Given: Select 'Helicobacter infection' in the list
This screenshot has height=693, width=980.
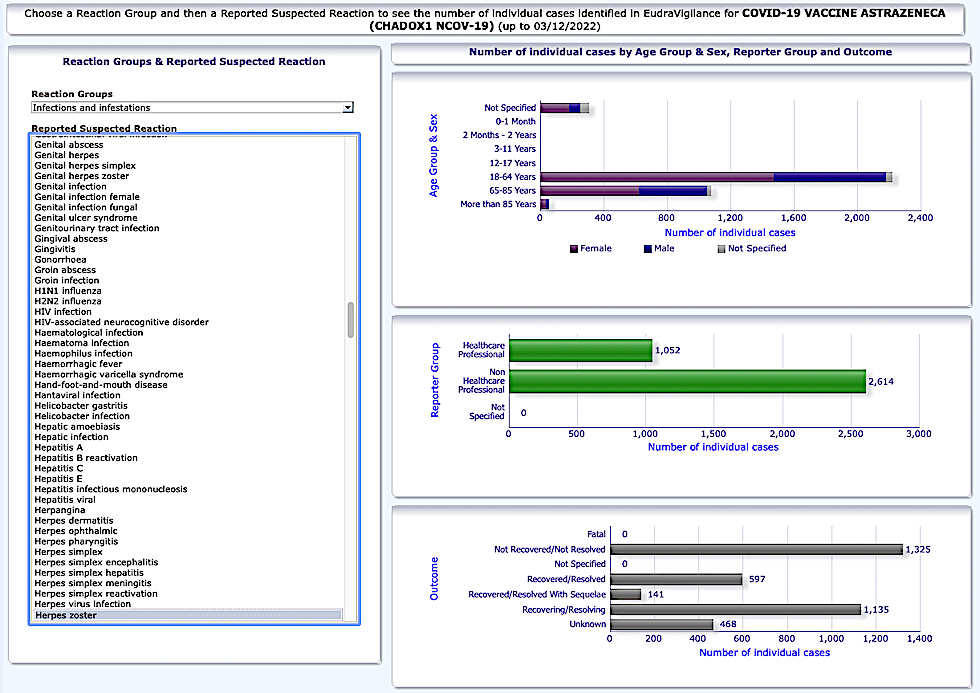Looking at the screenshot, I should coord(82,416).
